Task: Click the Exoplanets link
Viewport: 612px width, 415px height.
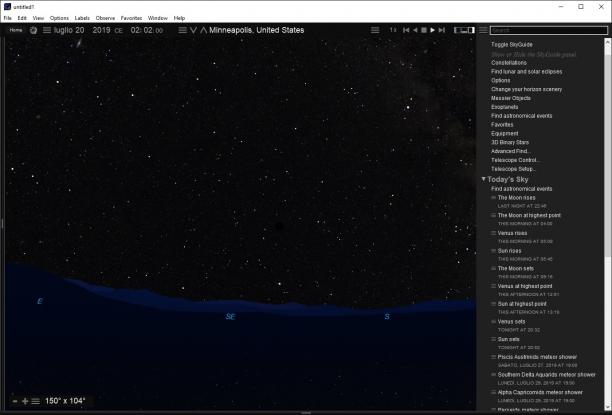Action: pos(504,107)
